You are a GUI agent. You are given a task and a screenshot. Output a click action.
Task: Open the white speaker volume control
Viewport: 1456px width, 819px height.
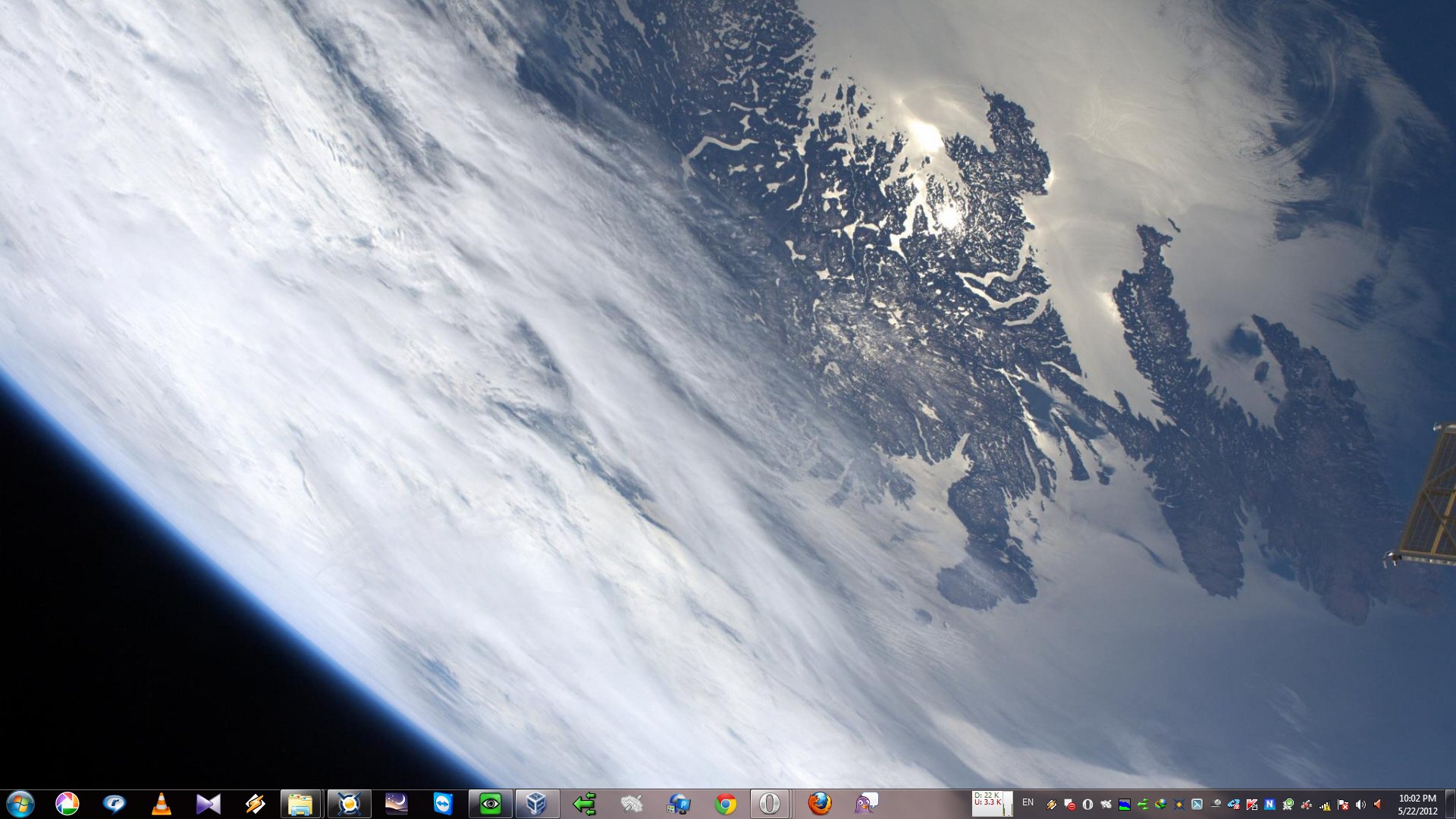tap(1360, 805)
